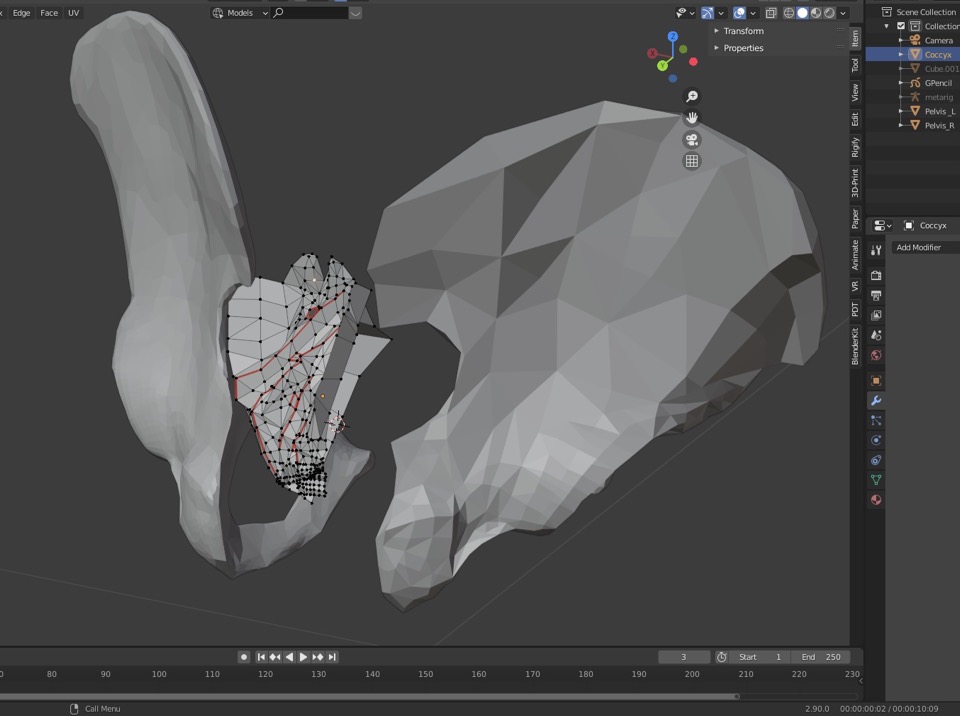Screen dimensions: 960x716
Task: Expand the Transform panel
Action: (x=742, y=31)
